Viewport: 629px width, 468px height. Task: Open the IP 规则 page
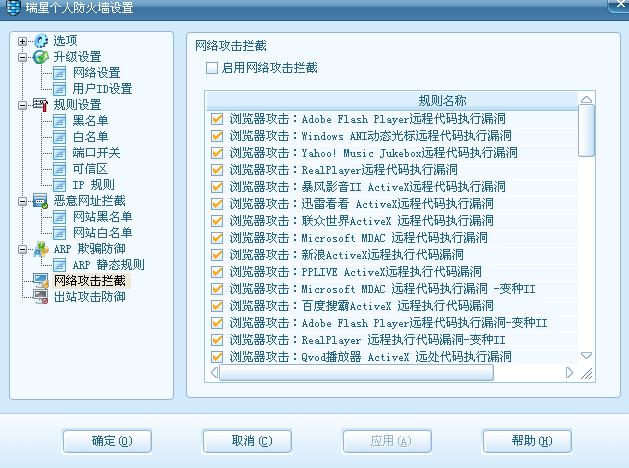[93, 185]
